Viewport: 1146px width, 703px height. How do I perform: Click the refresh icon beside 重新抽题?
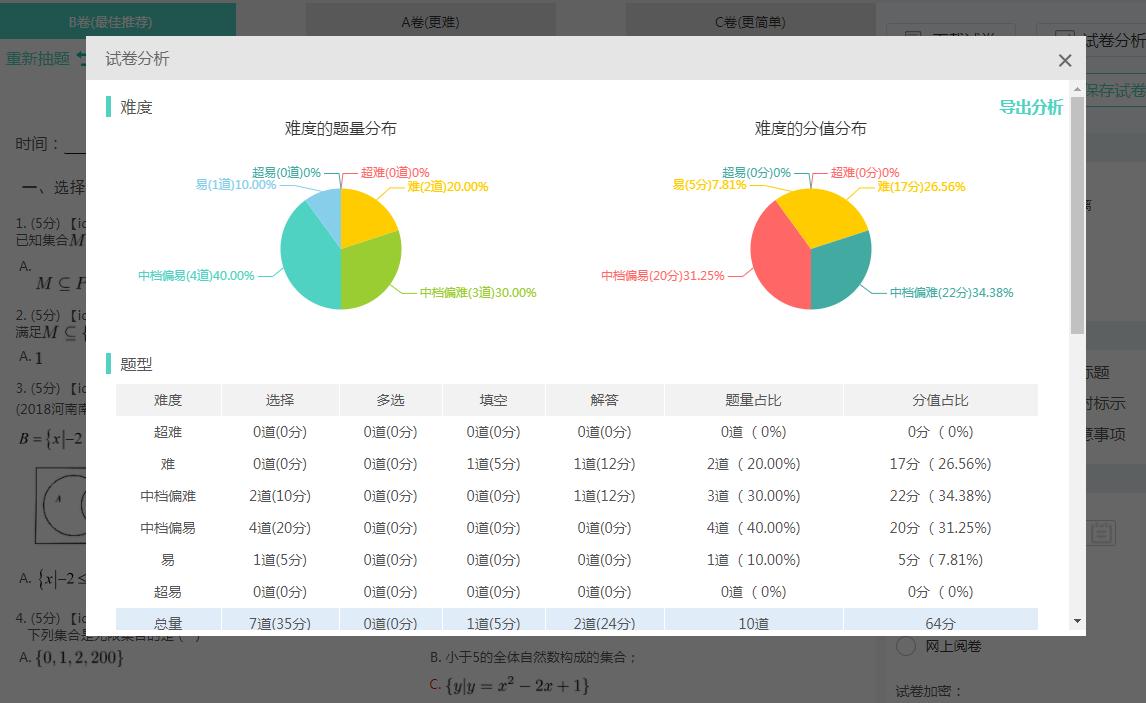click(78, 58)
